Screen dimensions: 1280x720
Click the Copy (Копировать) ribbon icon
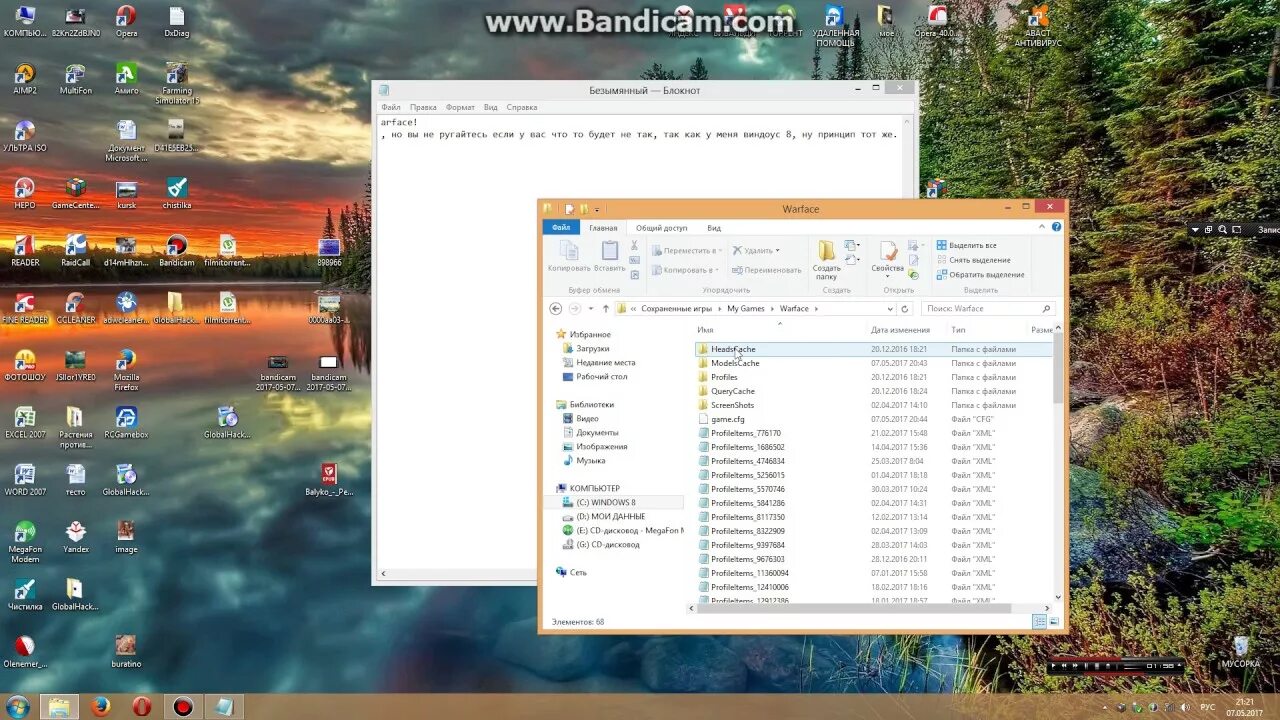pos(568,257)
